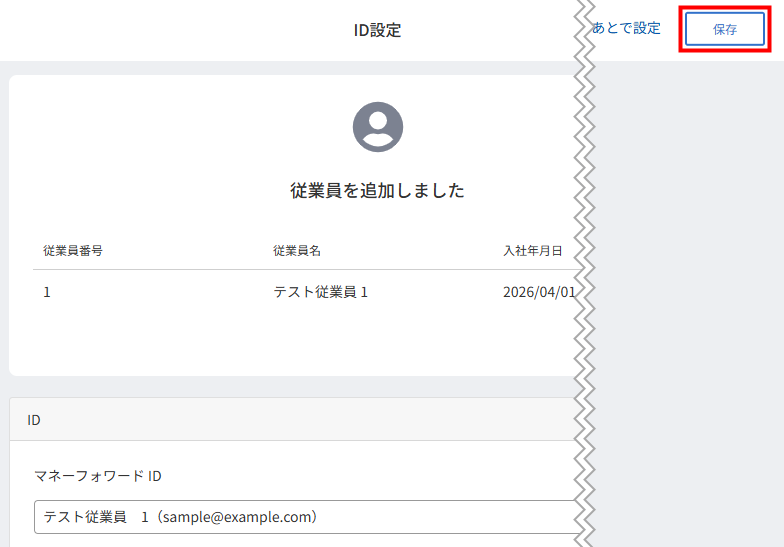The image size is (784, 547).
Task: Click the 入社年月日 column header
Action: point(532,250)
